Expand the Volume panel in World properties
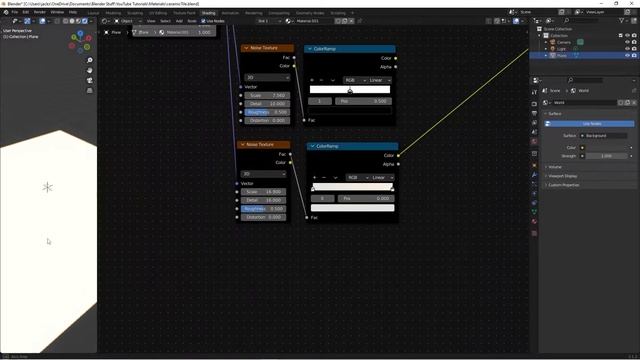 pos(554,167)
